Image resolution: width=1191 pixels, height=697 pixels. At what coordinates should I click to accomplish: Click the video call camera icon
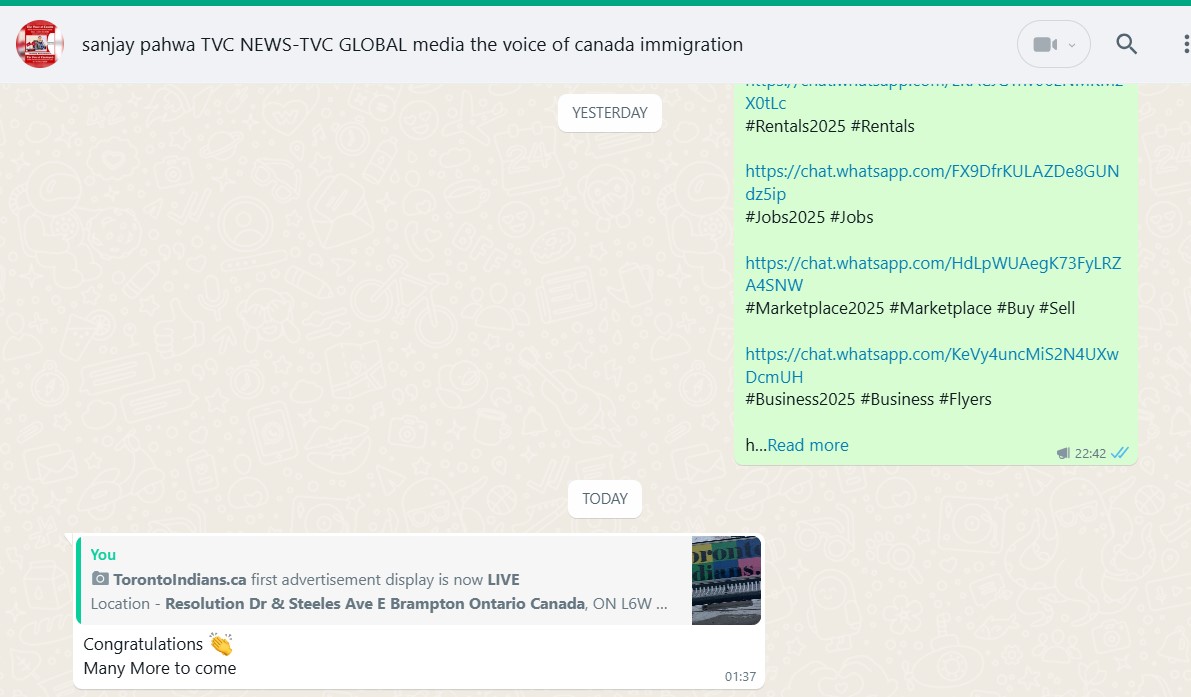point(1044,45)
